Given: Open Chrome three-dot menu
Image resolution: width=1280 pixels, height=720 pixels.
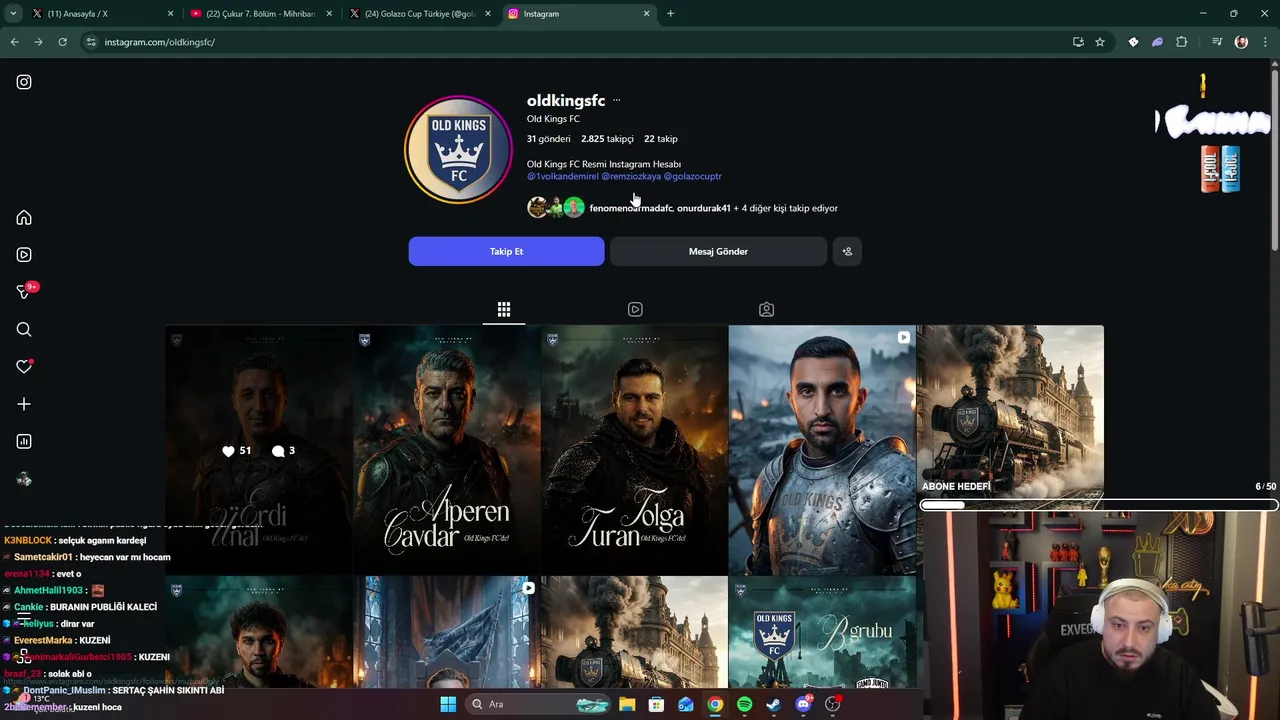Looking at the screenshot, I should point(1264,42).
